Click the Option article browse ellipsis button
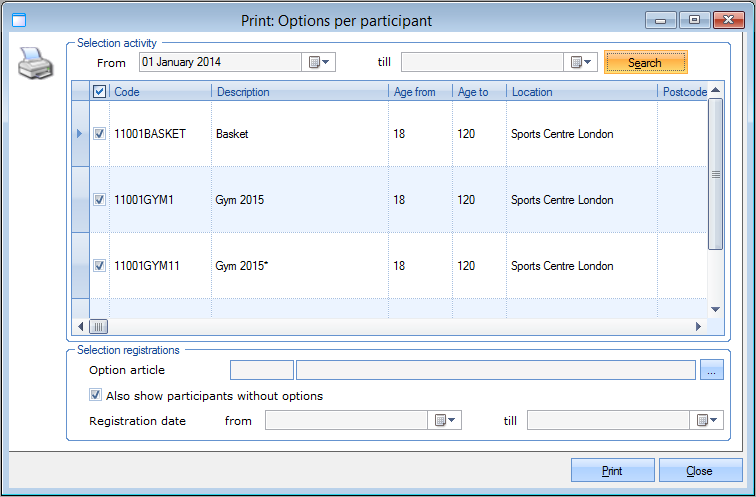 pos(711,370)
